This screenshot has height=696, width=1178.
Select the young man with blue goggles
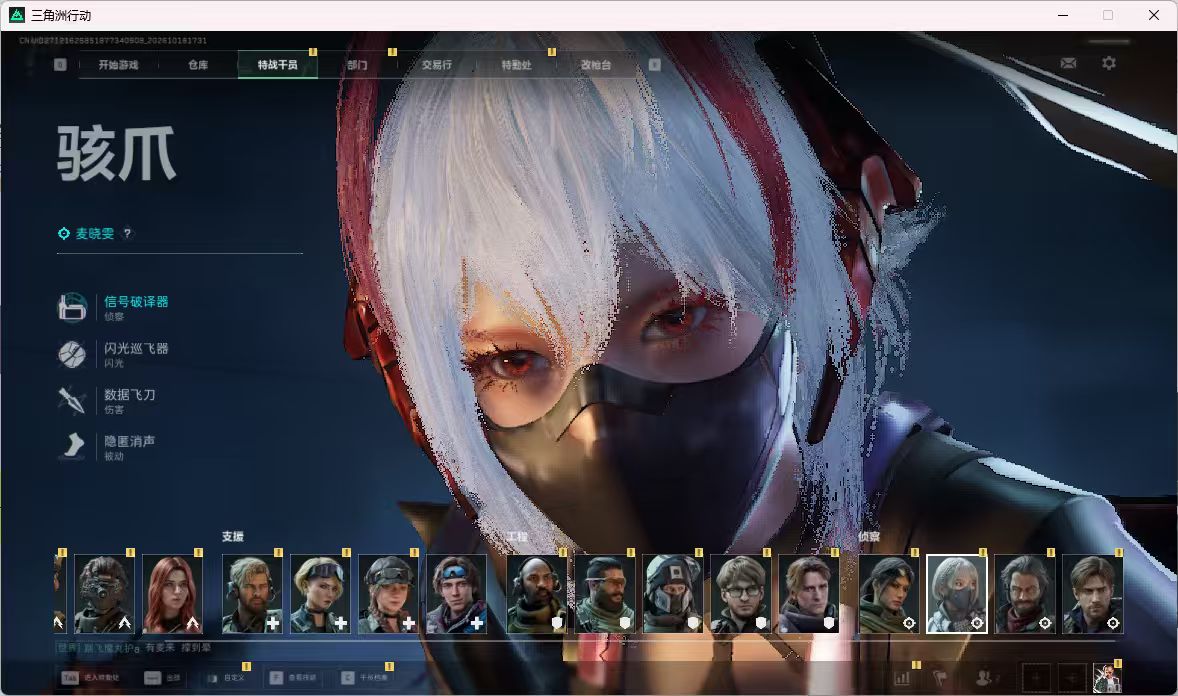coord(457,594)
